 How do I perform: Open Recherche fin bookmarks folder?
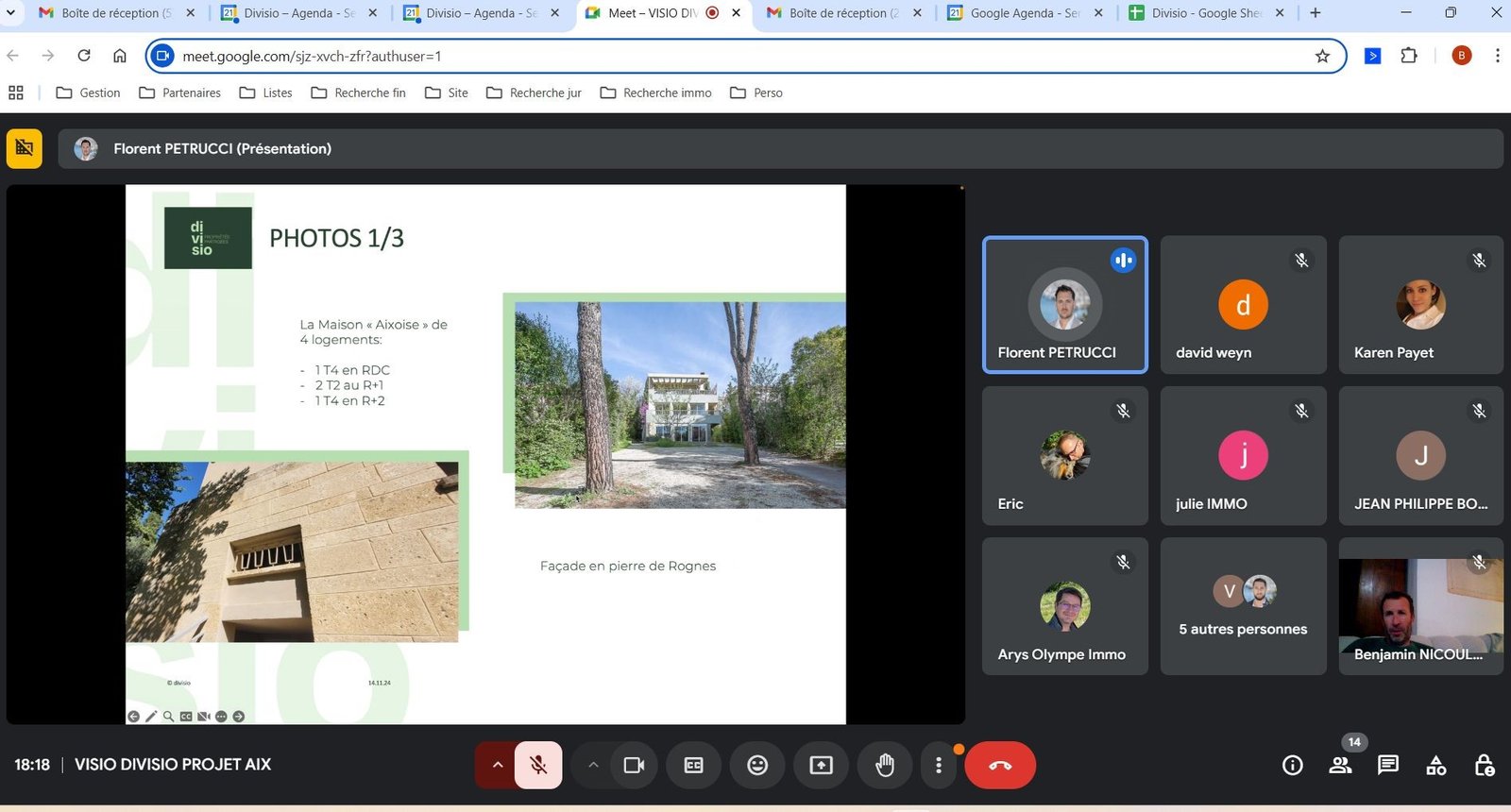(x=358, y=93)
